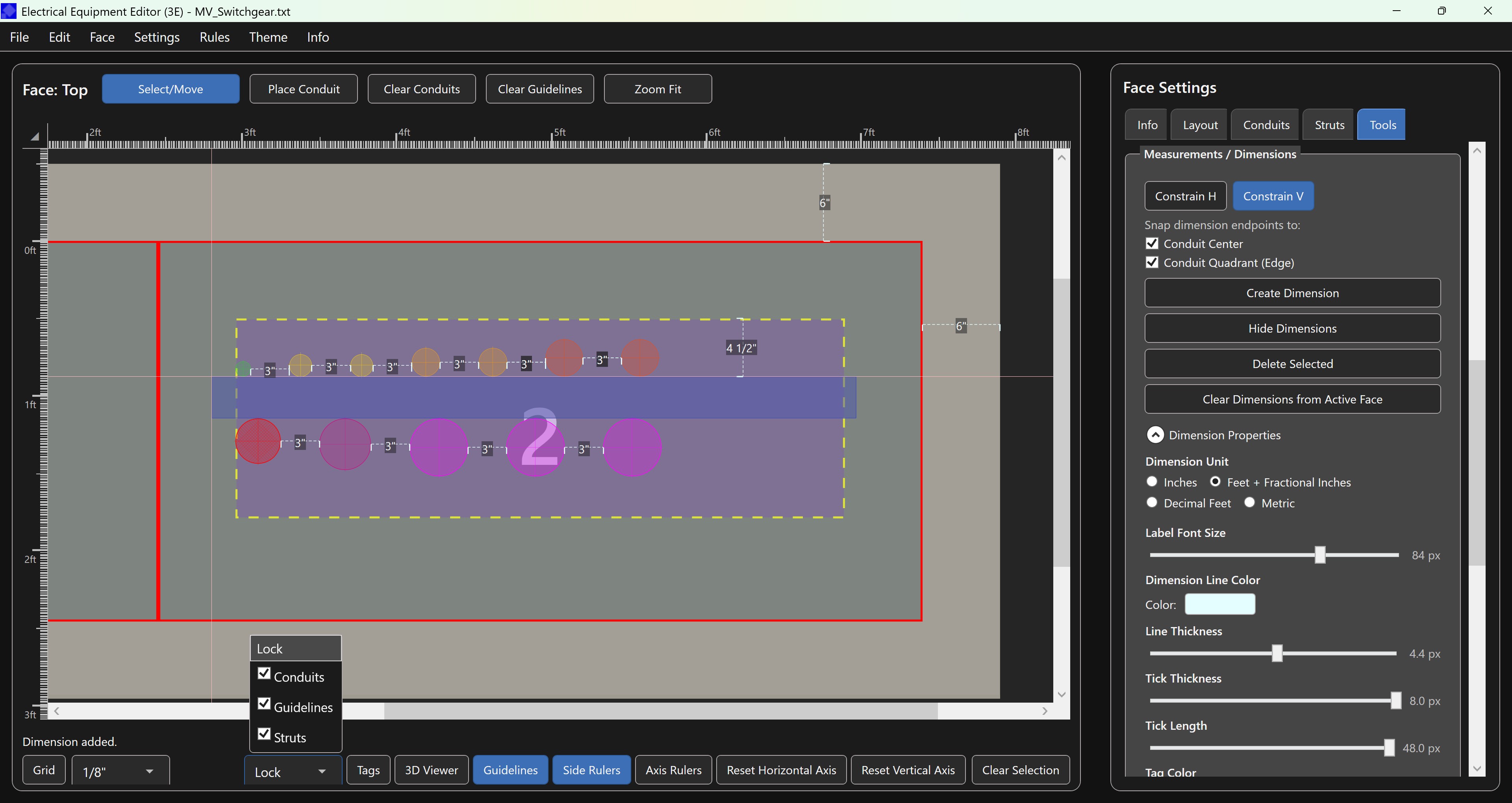This screenshot has width=1512, height=803.
Task: Click canvas vertical scrollbar up arrow
Action: [x=1061, y=158]
